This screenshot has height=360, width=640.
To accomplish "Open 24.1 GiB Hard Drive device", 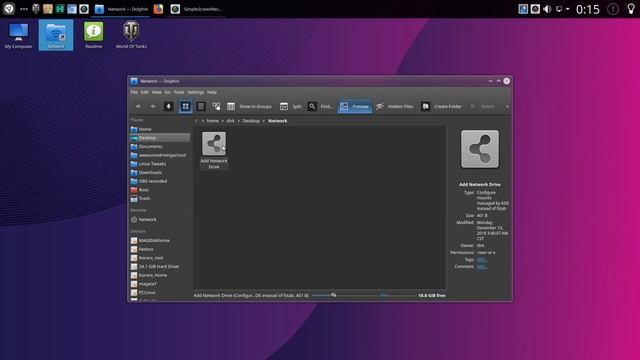I will pyautogui.click(x=160, y=267).
